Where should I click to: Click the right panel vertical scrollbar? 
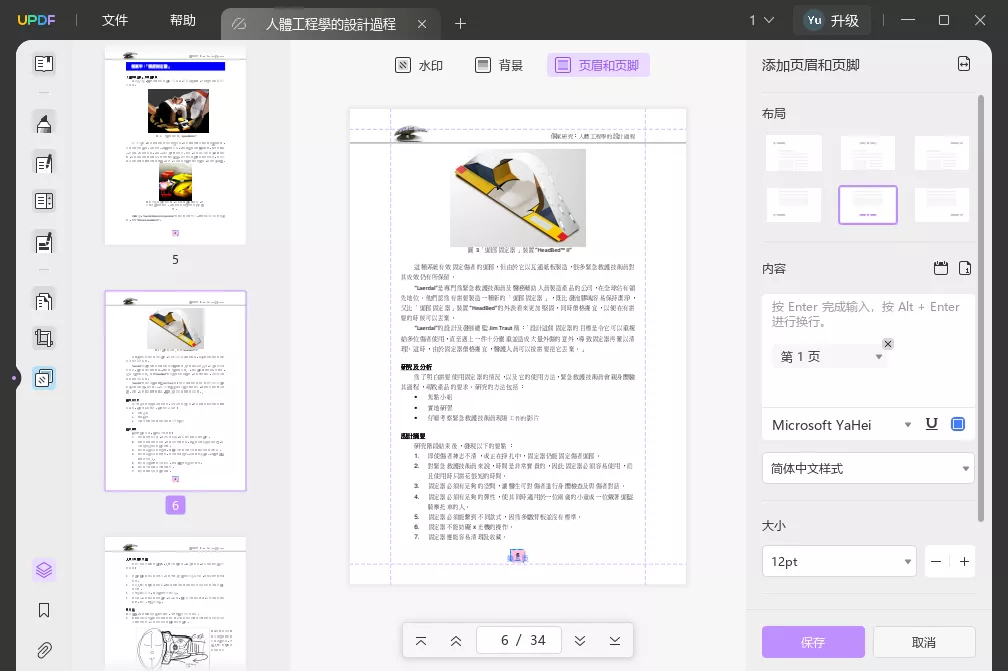point(981,309)
